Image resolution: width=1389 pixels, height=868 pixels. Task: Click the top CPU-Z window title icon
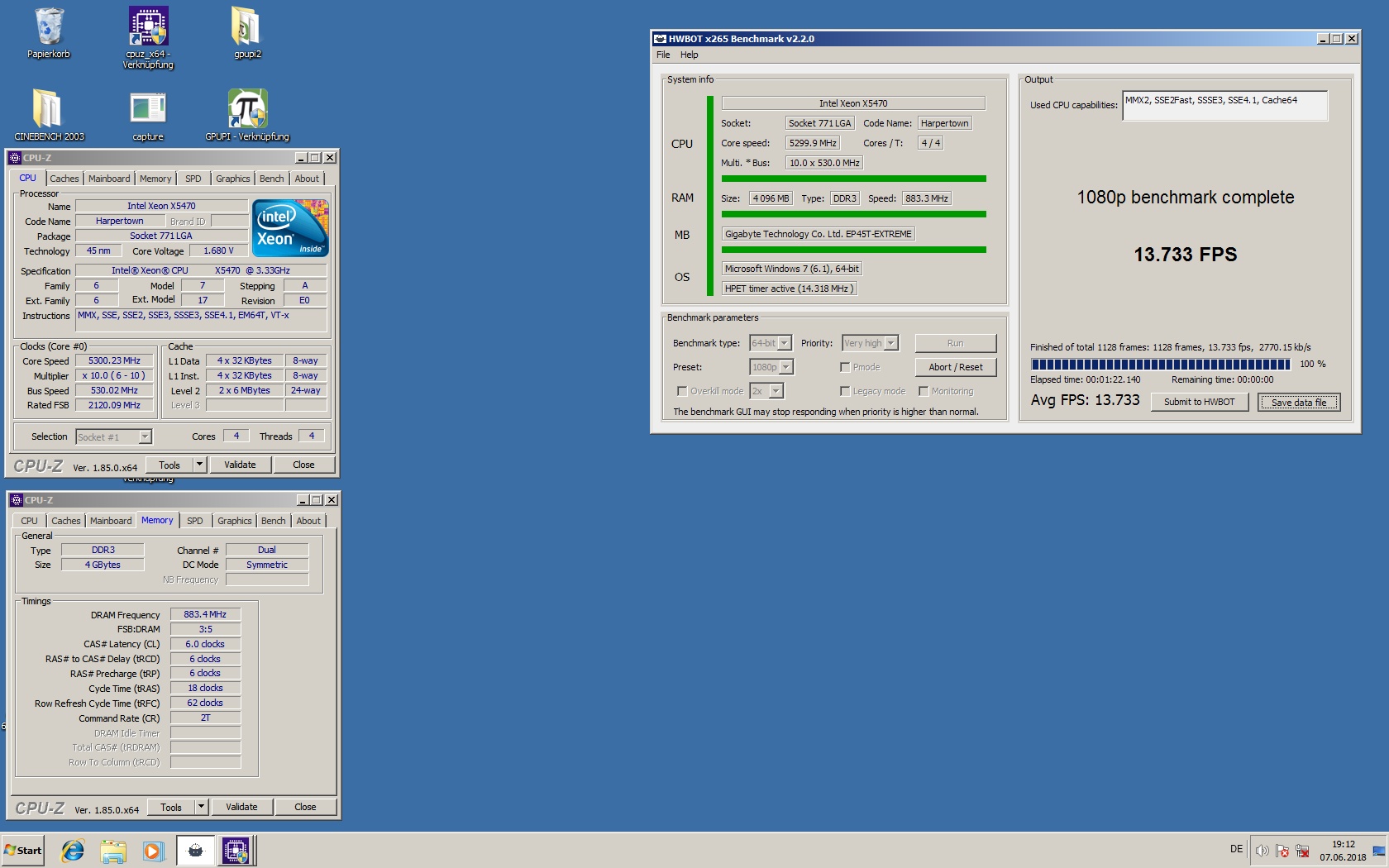pos(15,157)
